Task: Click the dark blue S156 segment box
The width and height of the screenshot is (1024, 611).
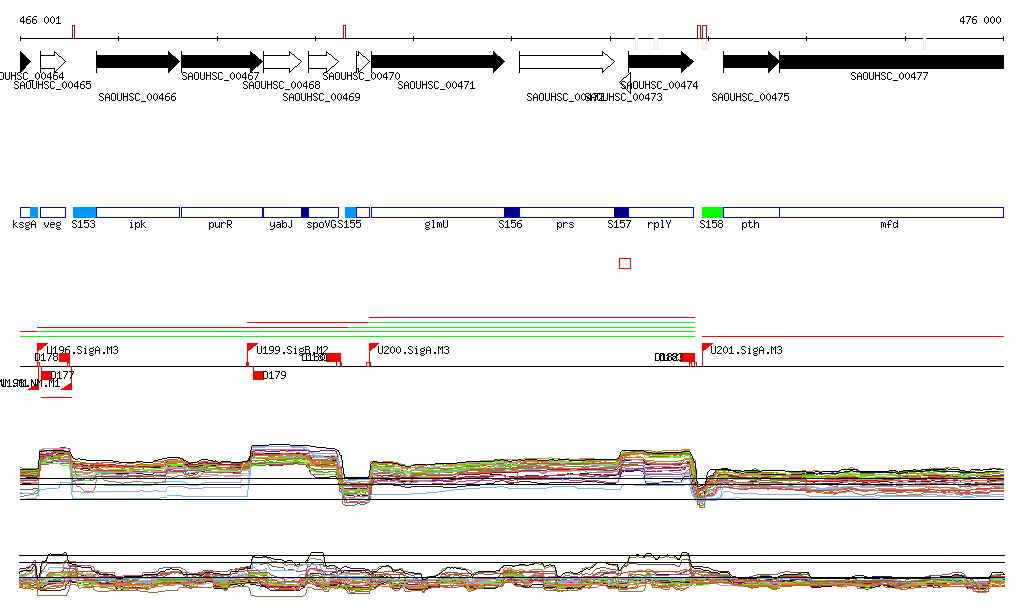Action: point(512,213)
